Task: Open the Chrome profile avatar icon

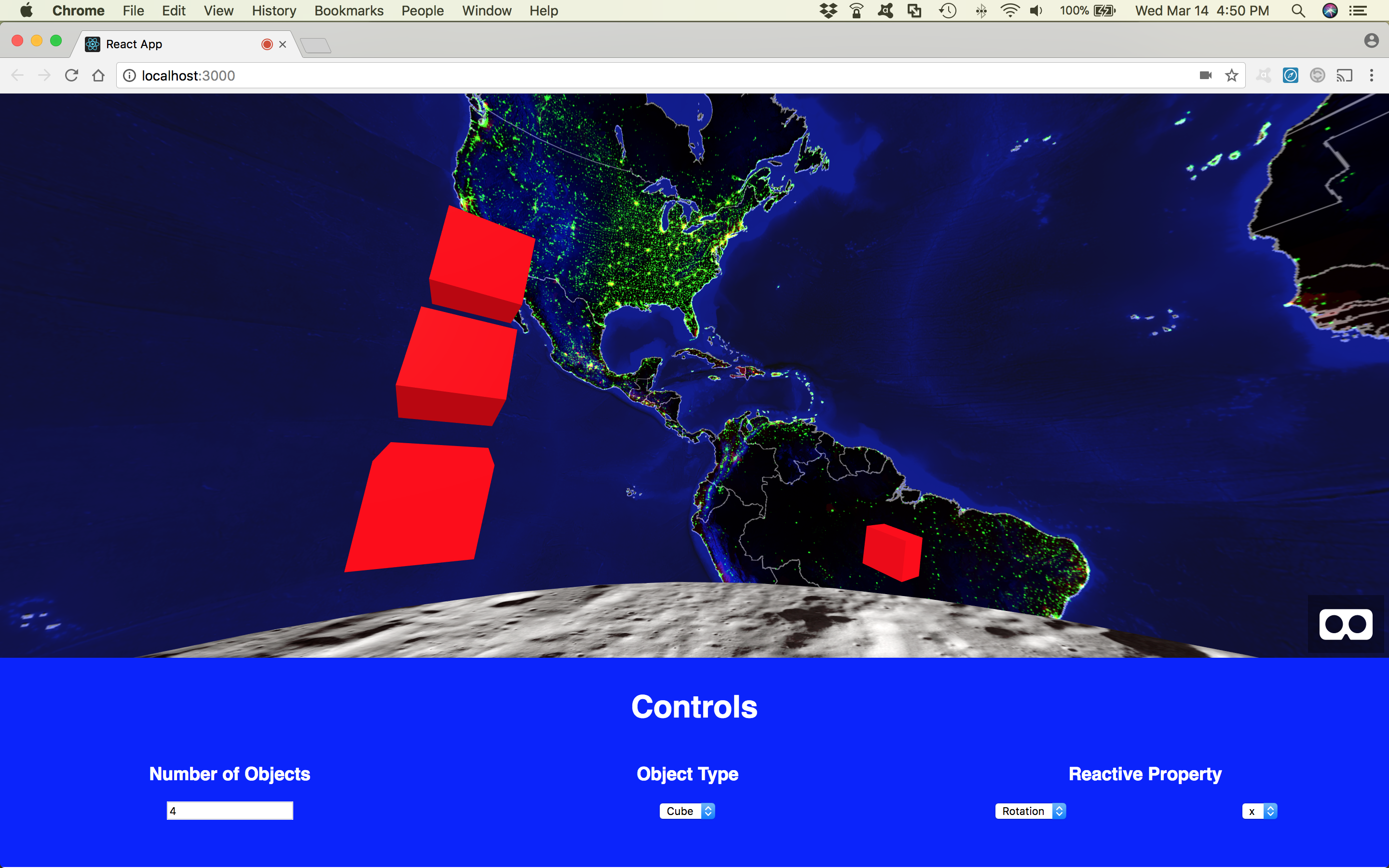Action: (1371, 40)
